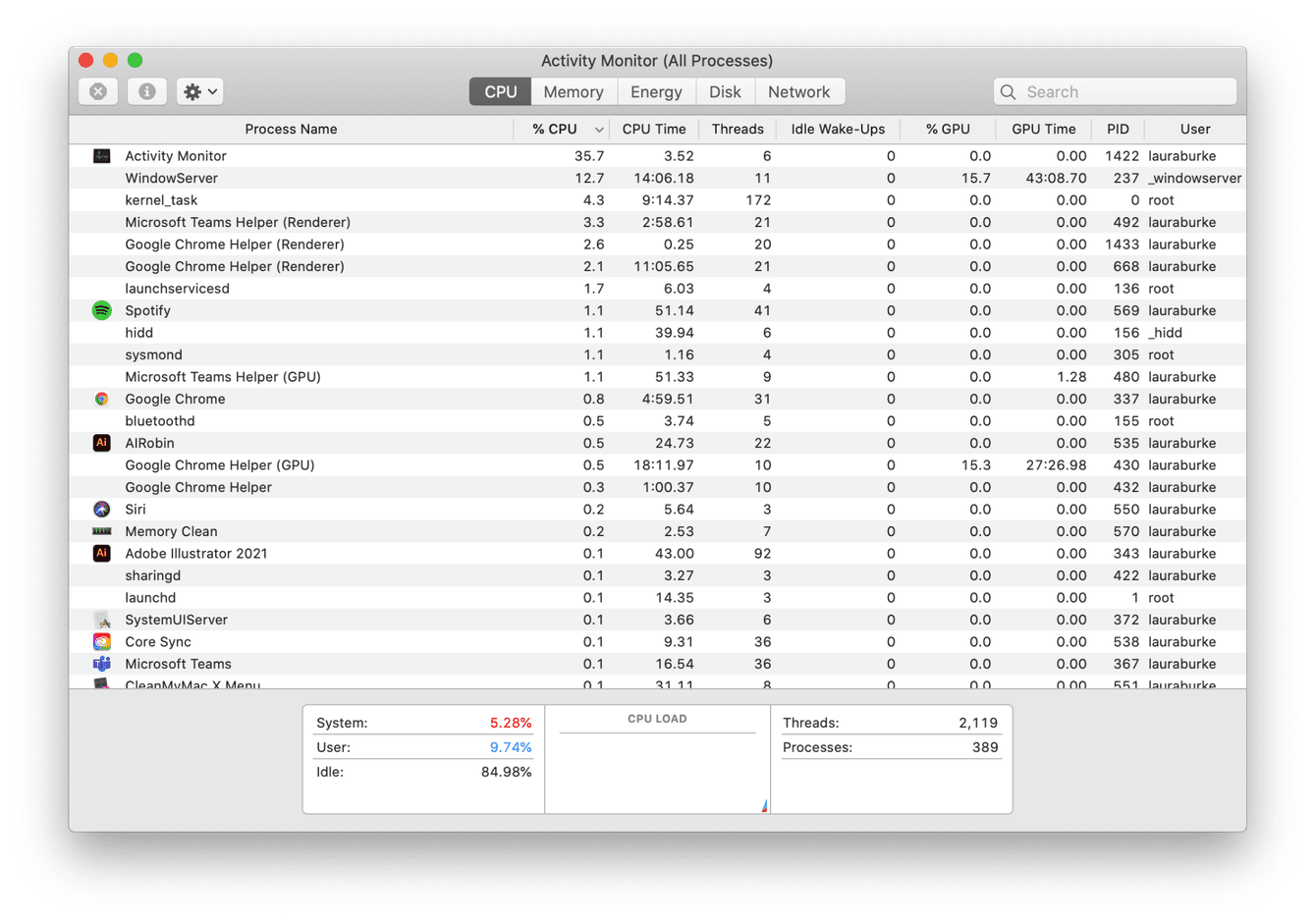The image size is (1316, 923).
Task: Click the Activity Monitor app icon in list
Action: [101, 156]
